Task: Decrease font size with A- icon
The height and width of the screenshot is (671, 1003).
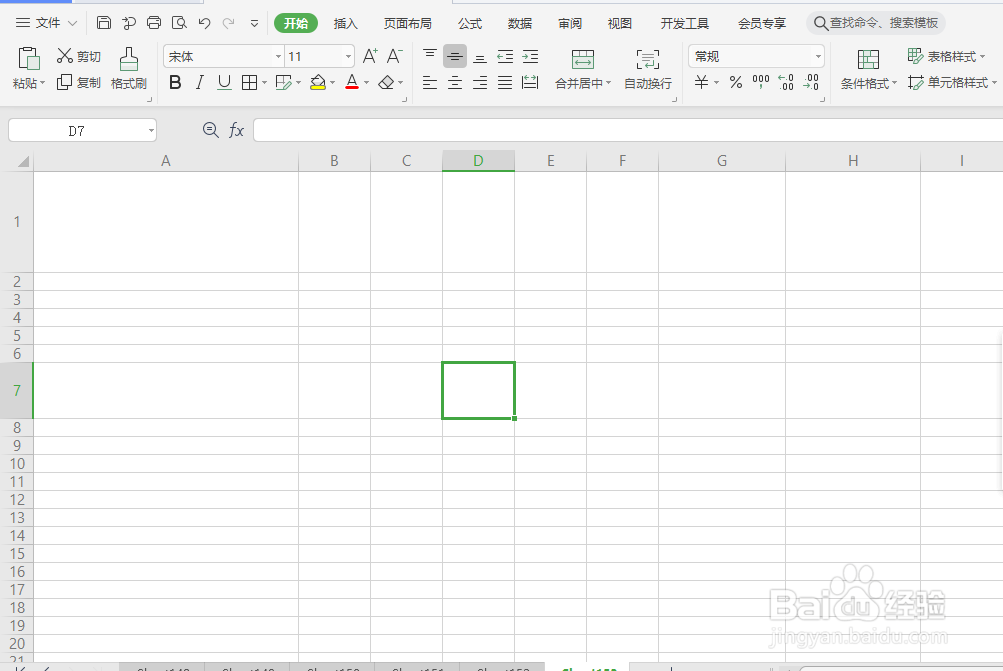Action: point(395,56)
